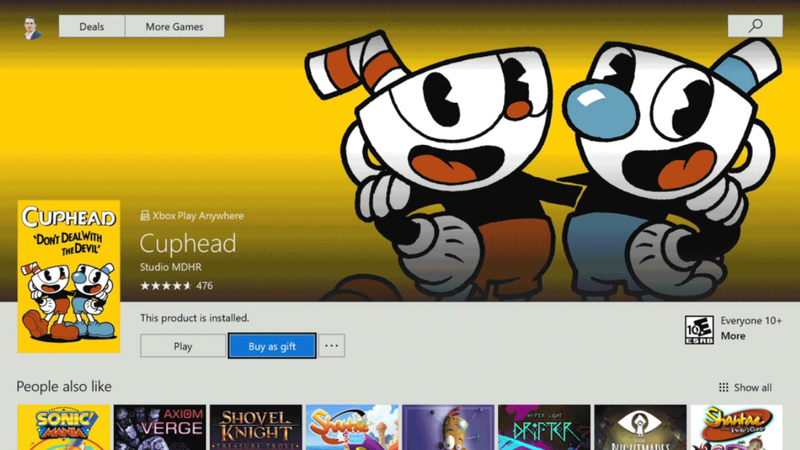This screenshot has height=450, width=800.
Task: Open the star rating reviews
Action: coord(165,286)
